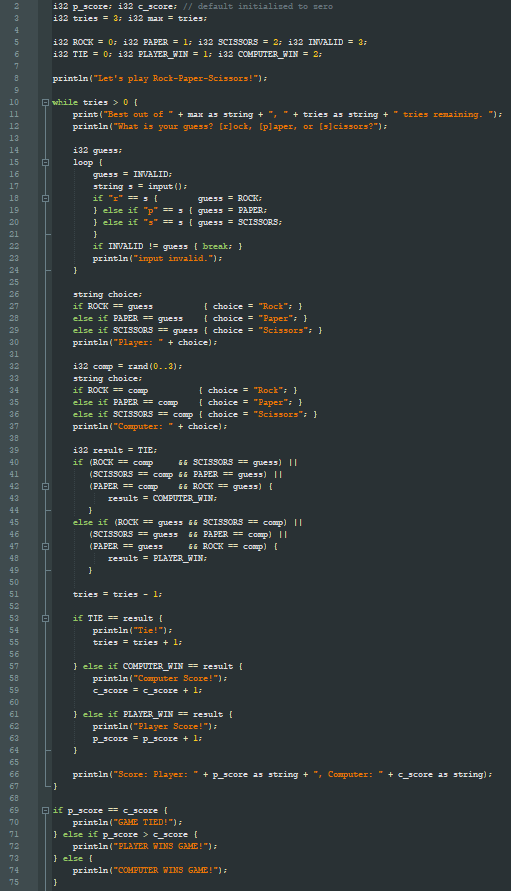The image size is (511, 892).
Task: Click the "while" keyword on line 10
Action: click(x=65, y=102)
